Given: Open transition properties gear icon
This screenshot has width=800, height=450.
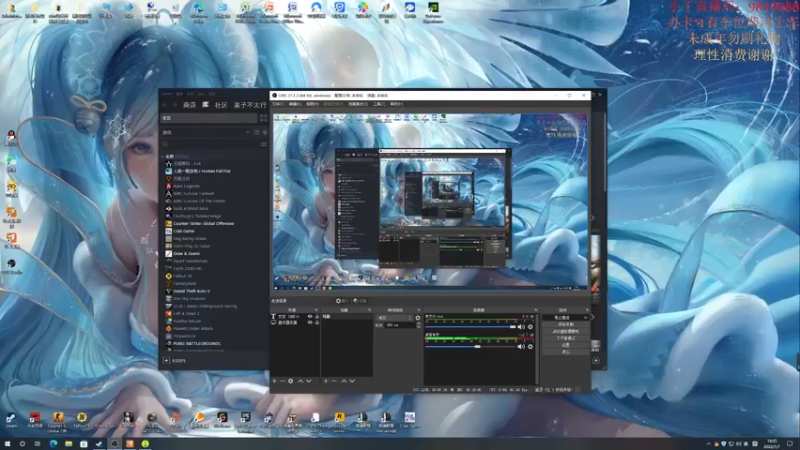Looking at the screenshot, I should pyautogui.click(x=418, y=318).
